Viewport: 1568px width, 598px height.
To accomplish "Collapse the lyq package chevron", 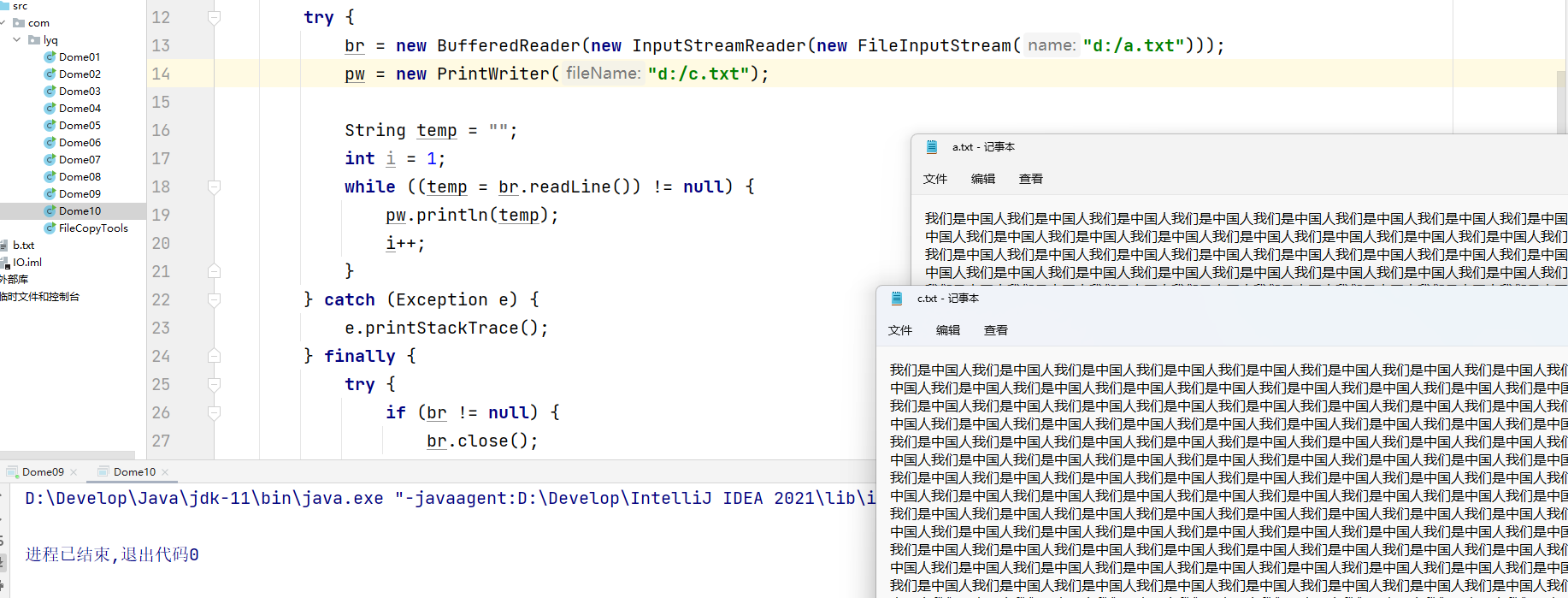I will [x=16, y=40].
